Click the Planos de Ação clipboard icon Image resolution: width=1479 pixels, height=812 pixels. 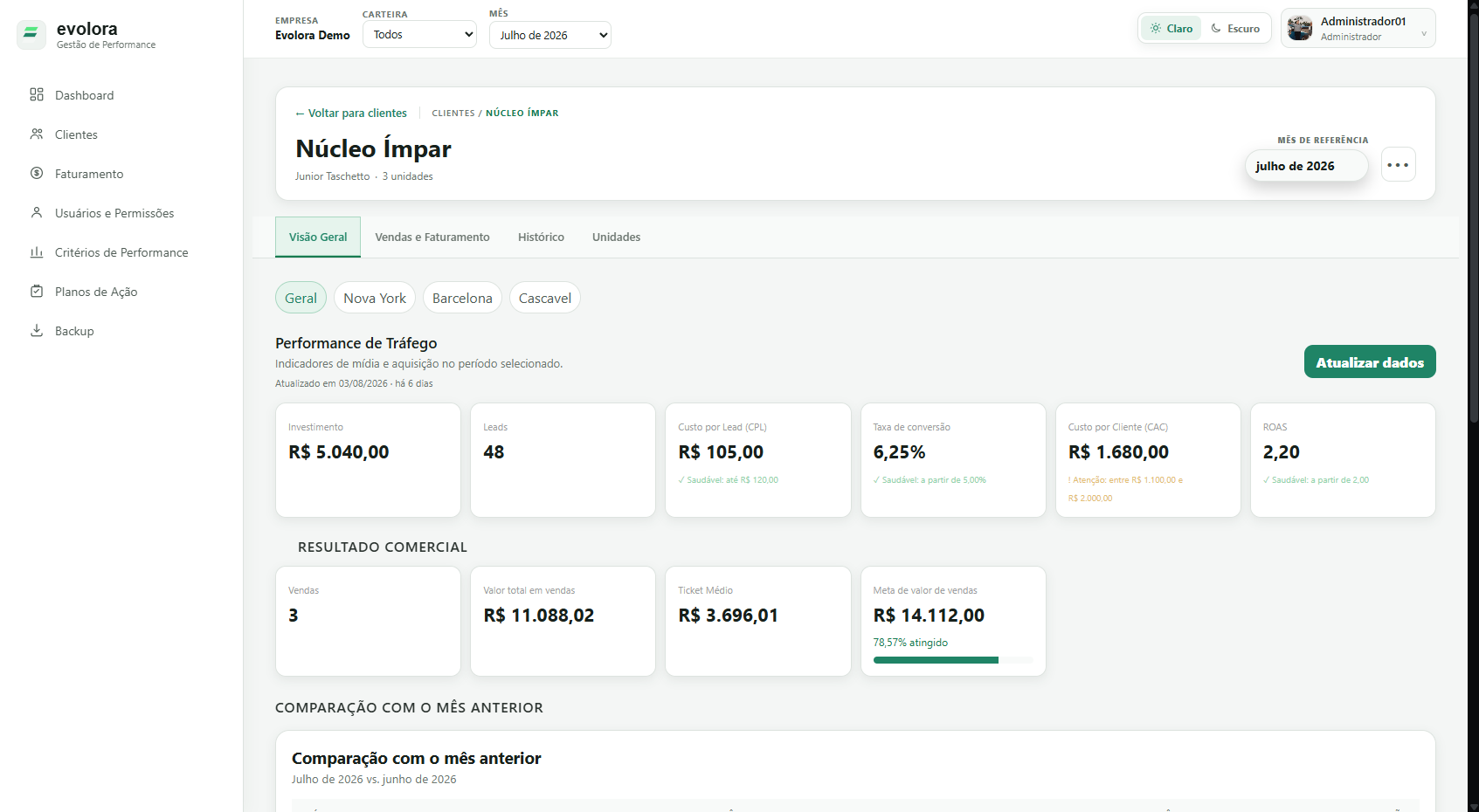(37, 291)
